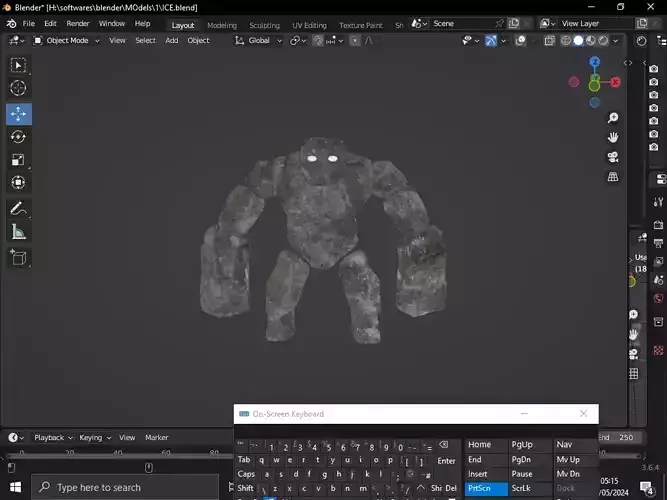Open the Select menu in viewport header

145,40
